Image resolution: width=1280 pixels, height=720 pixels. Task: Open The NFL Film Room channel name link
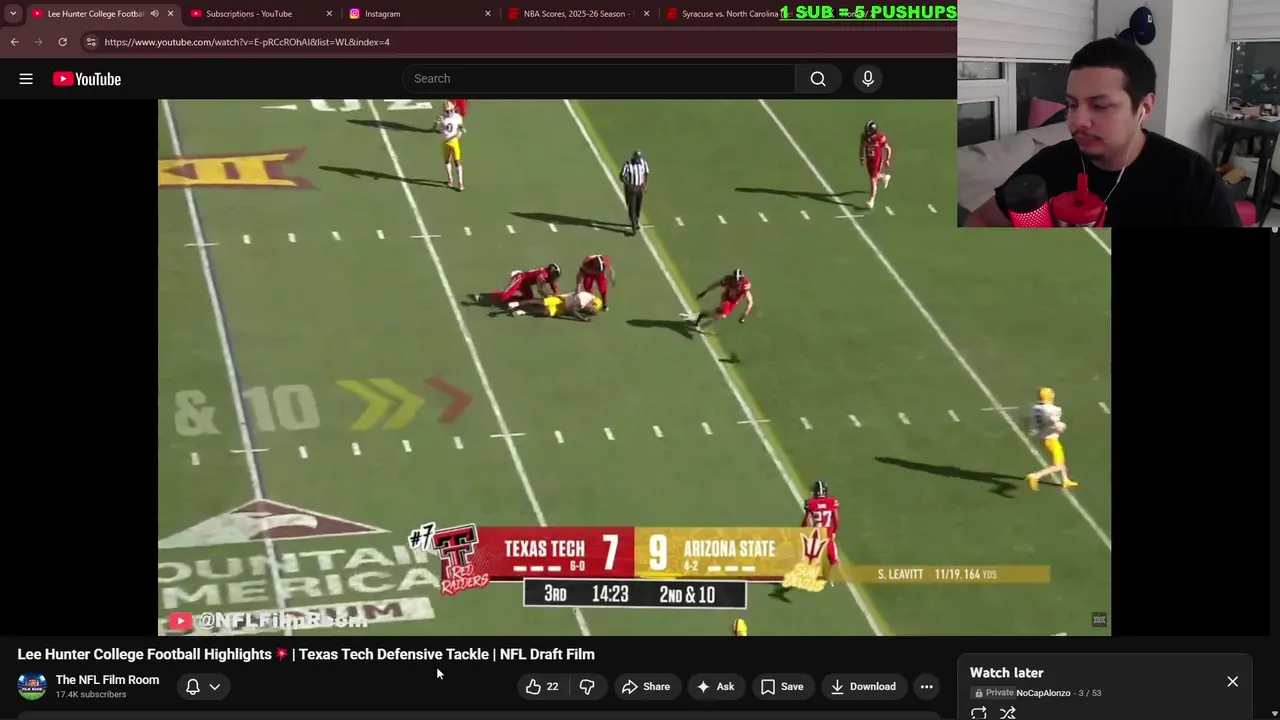107,680
